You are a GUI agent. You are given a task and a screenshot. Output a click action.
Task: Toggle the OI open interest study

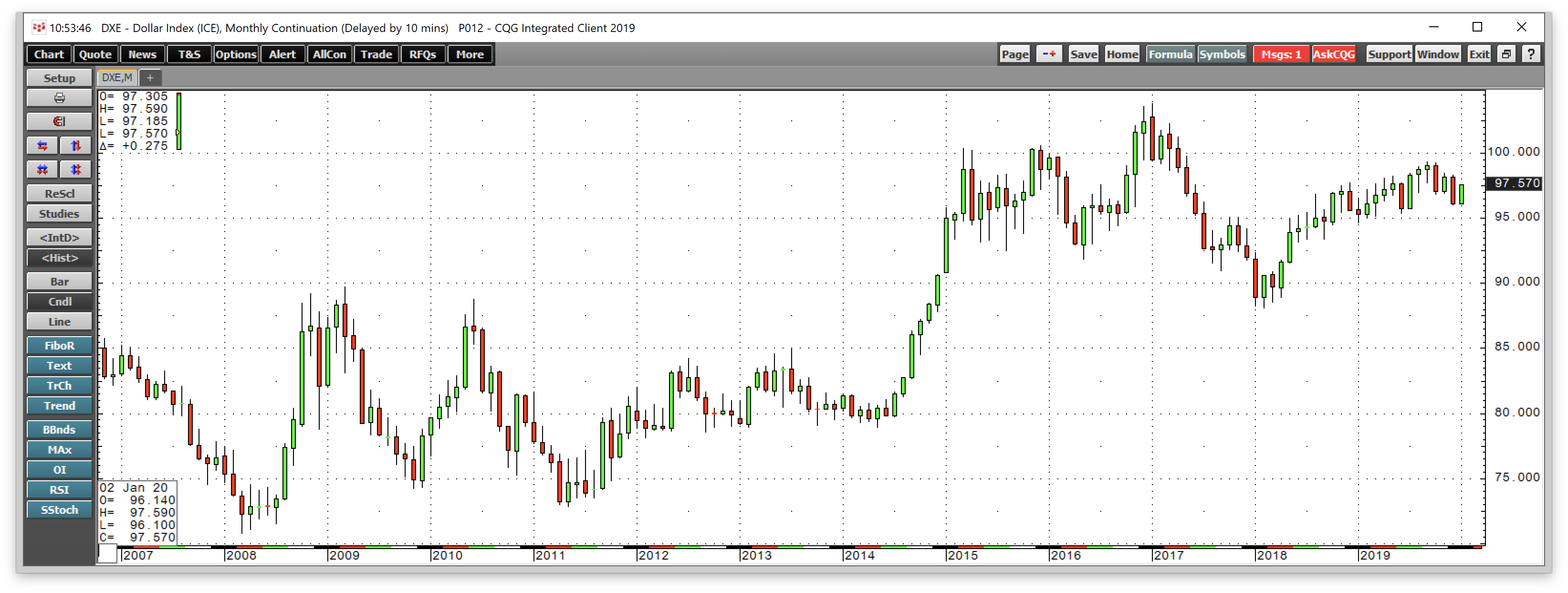(59, 469)
